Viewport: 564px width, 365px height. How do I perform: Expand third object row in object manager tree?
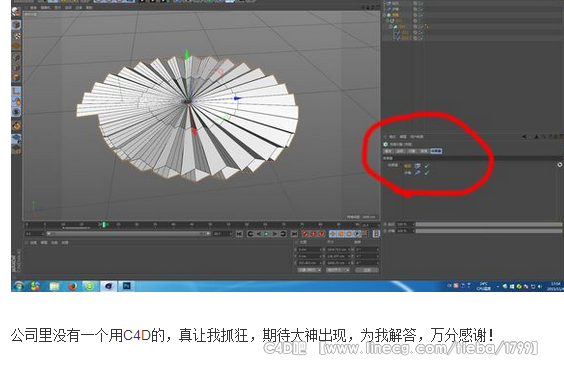[385, 15]
